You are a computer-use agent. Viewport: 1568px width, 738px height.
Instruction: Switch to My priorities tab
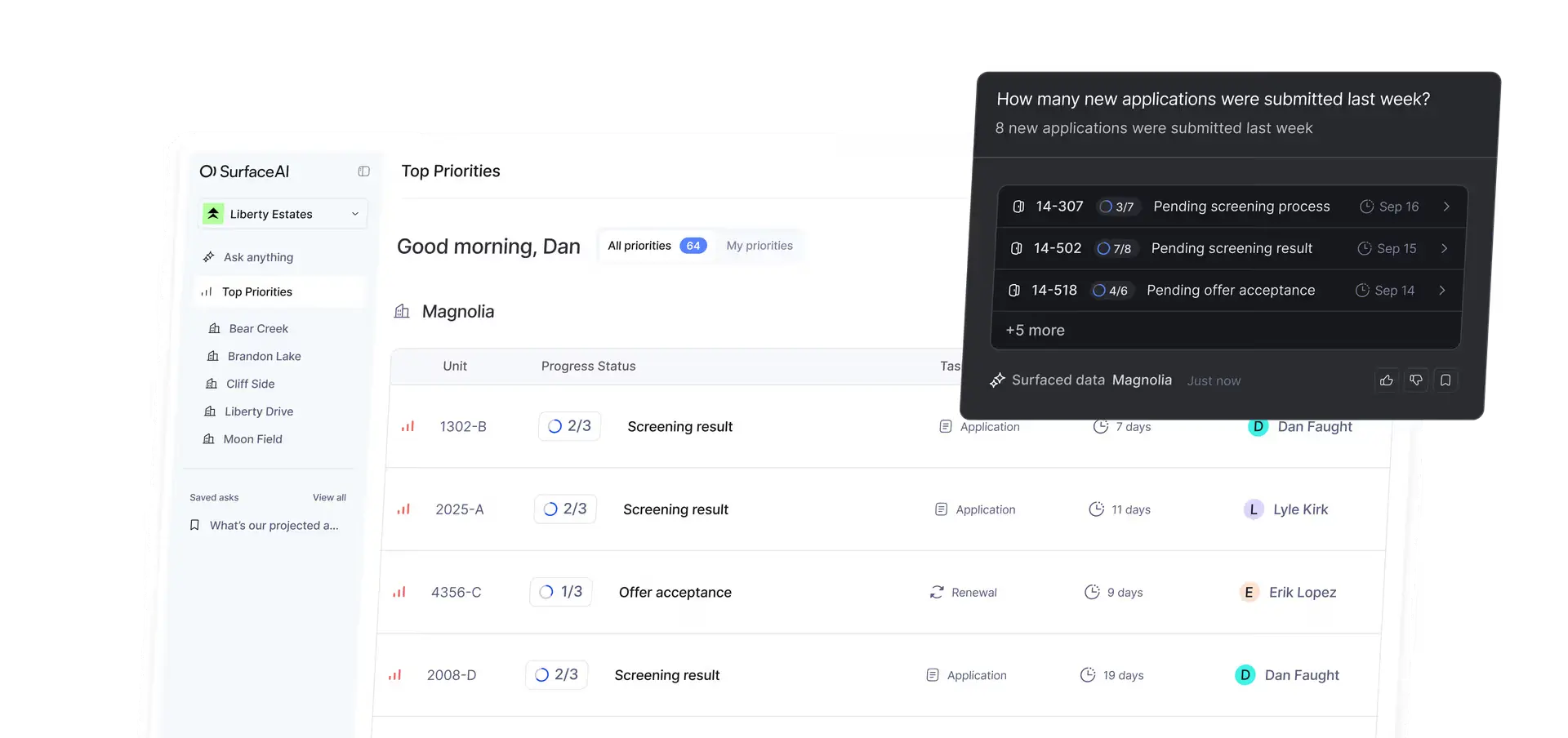point(759,246)
